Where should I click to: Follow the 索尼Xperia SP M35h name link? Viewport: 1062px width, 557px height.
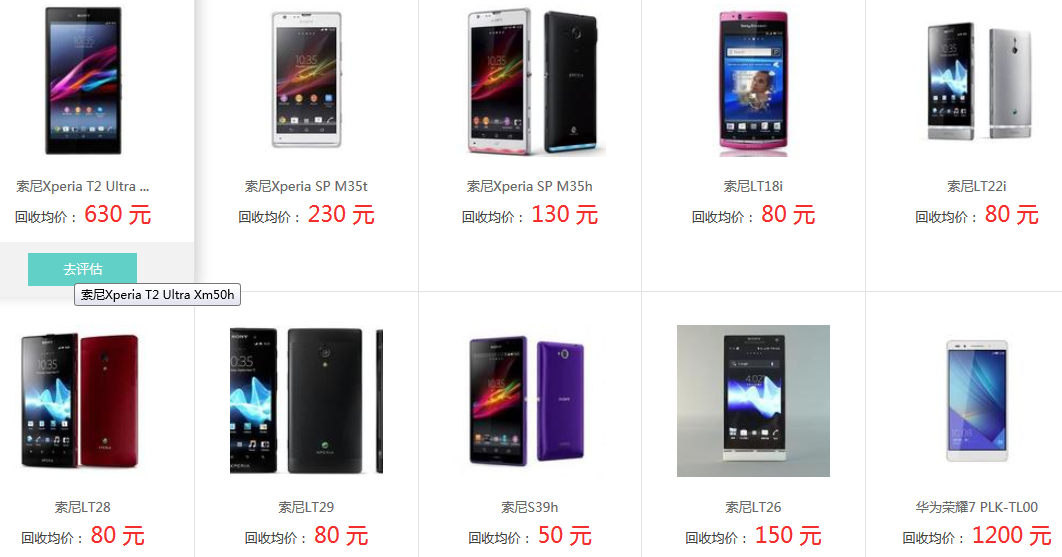click(x=530, y=186)
